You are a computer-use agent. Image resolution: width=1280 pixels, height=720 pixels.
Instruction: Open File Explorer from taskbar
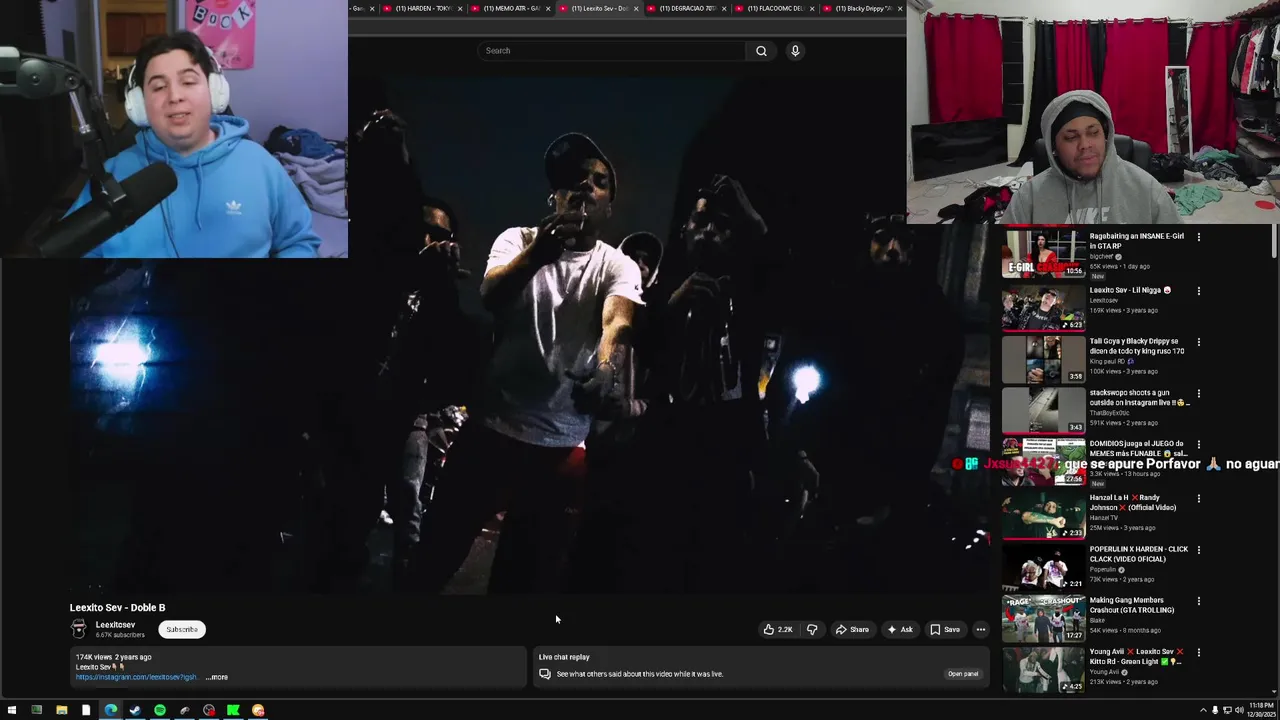pyautogui.click(x=61, y=710)
